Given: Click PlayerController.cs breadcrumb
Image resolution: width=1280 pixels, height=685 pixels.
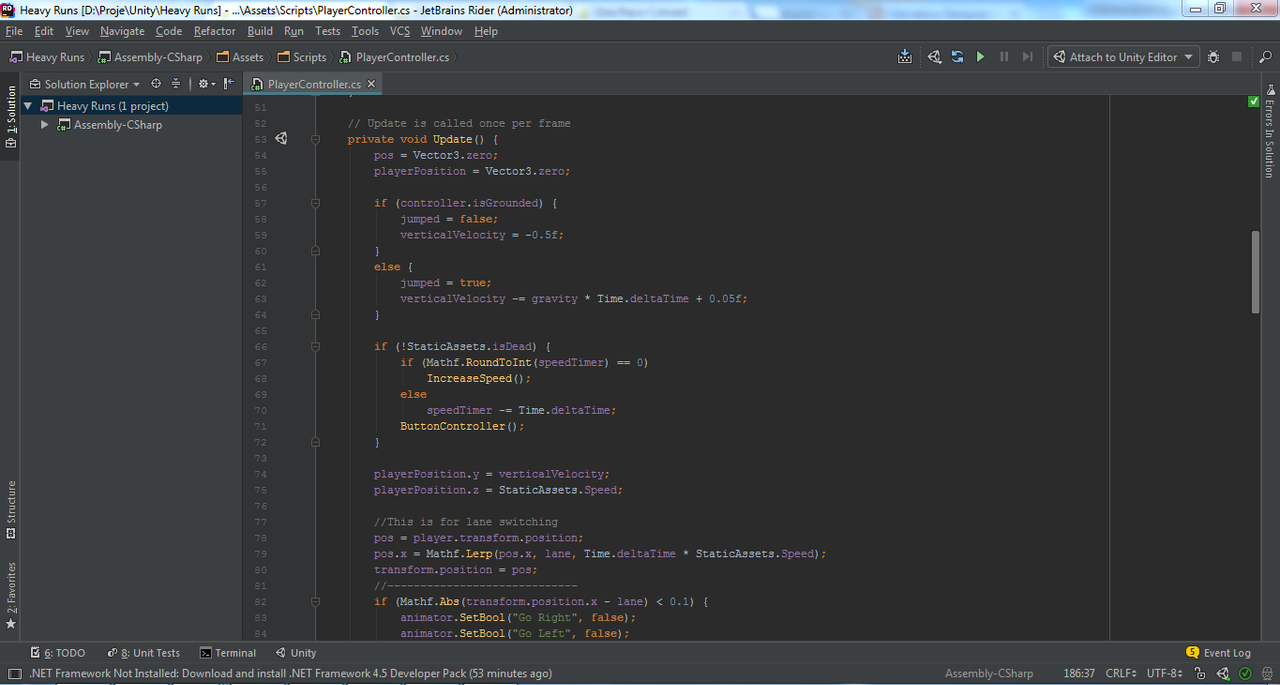Looking at the screenshot, I should click(x=394, y=57).
